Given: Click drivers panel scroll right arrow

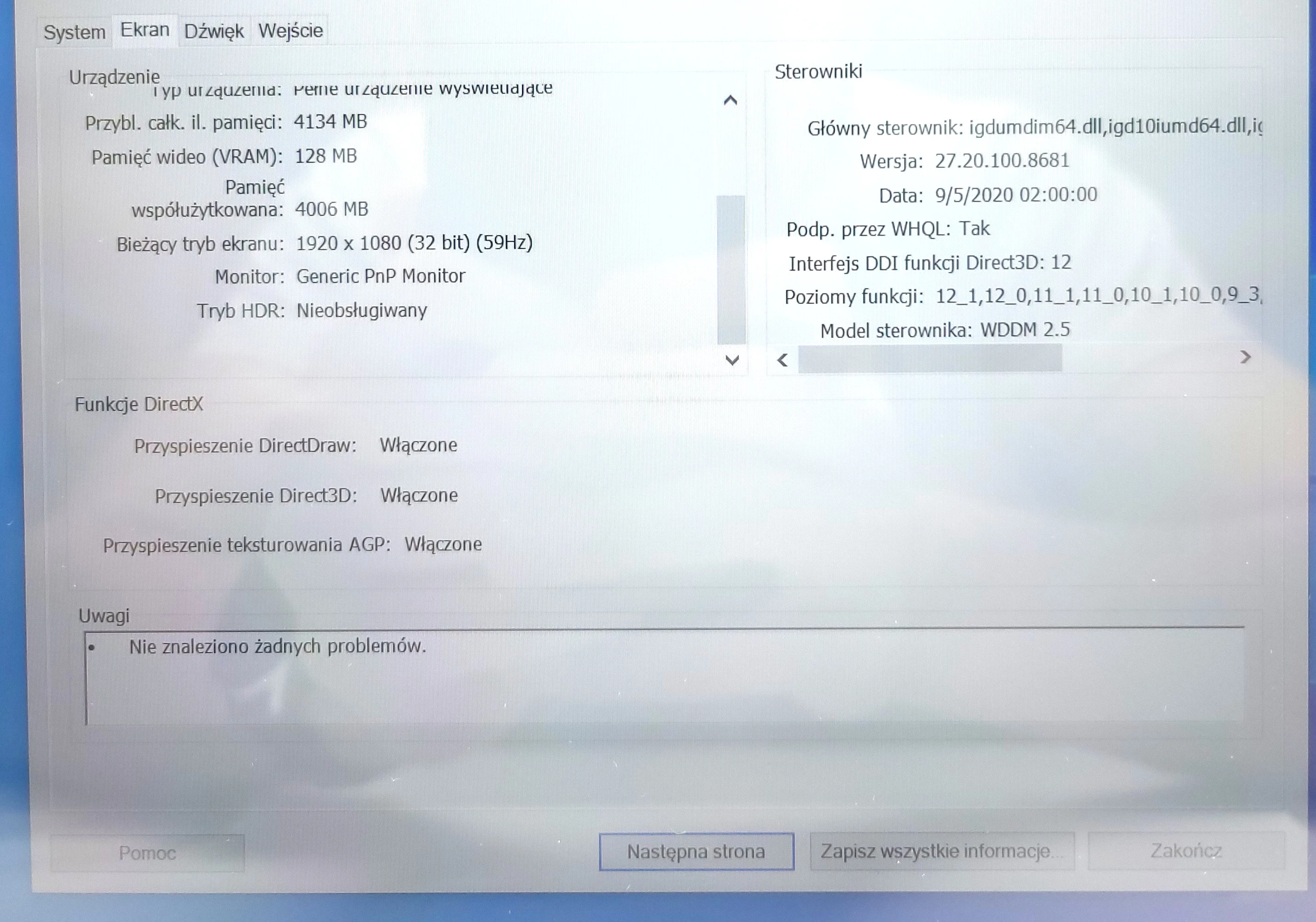Looking at the screenshot, I should (x=1245, y=358).
